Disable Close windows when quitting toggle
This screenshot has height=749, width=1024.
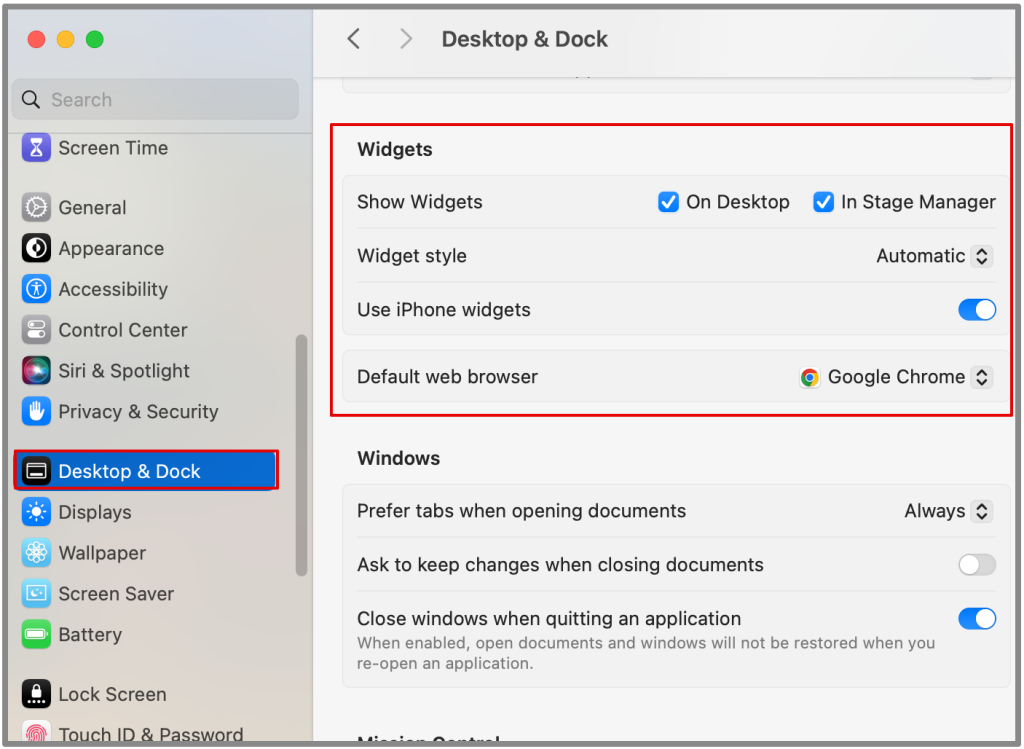976,618
